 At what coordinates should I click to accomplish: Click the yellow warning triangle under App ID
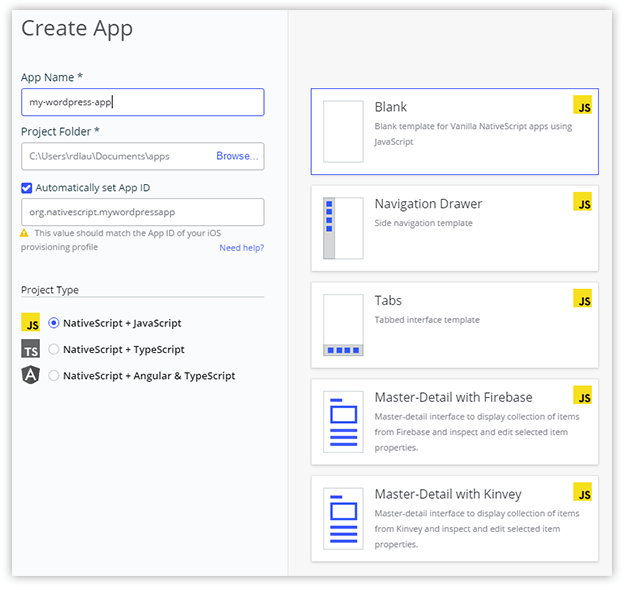point(24,233)
